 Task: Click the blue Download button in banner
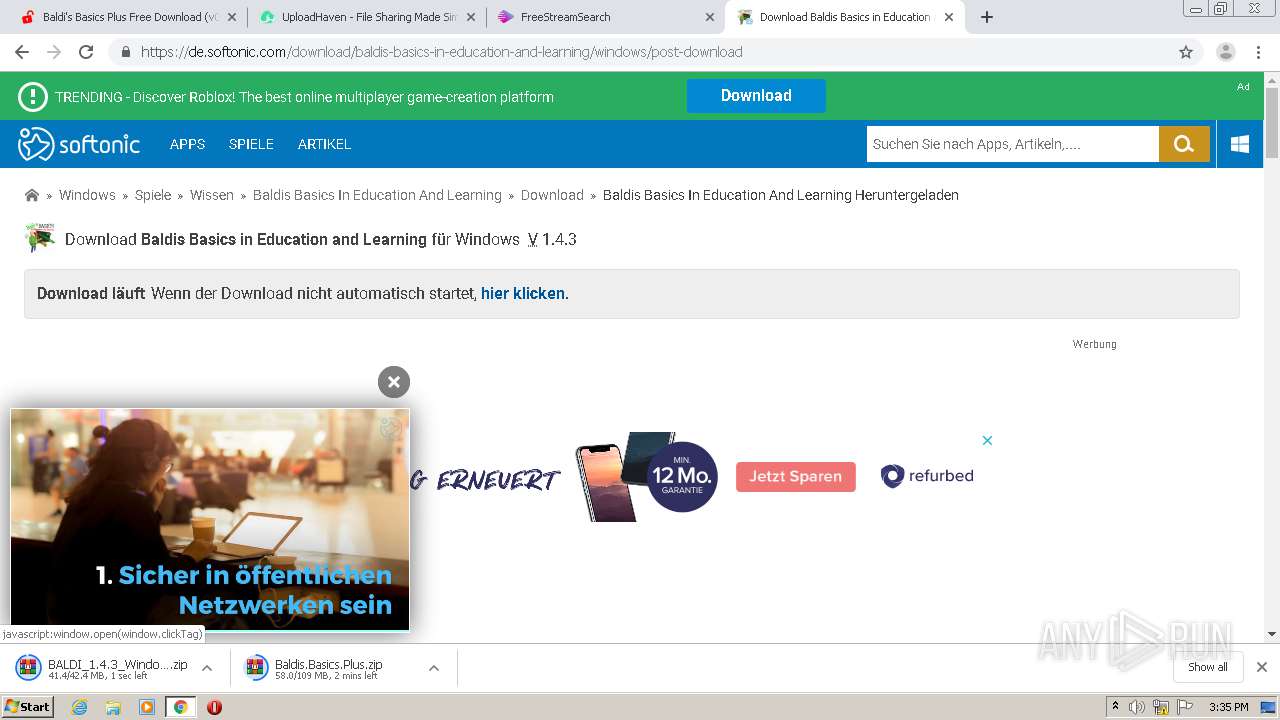pyautogui.click(x=756, y=96)
